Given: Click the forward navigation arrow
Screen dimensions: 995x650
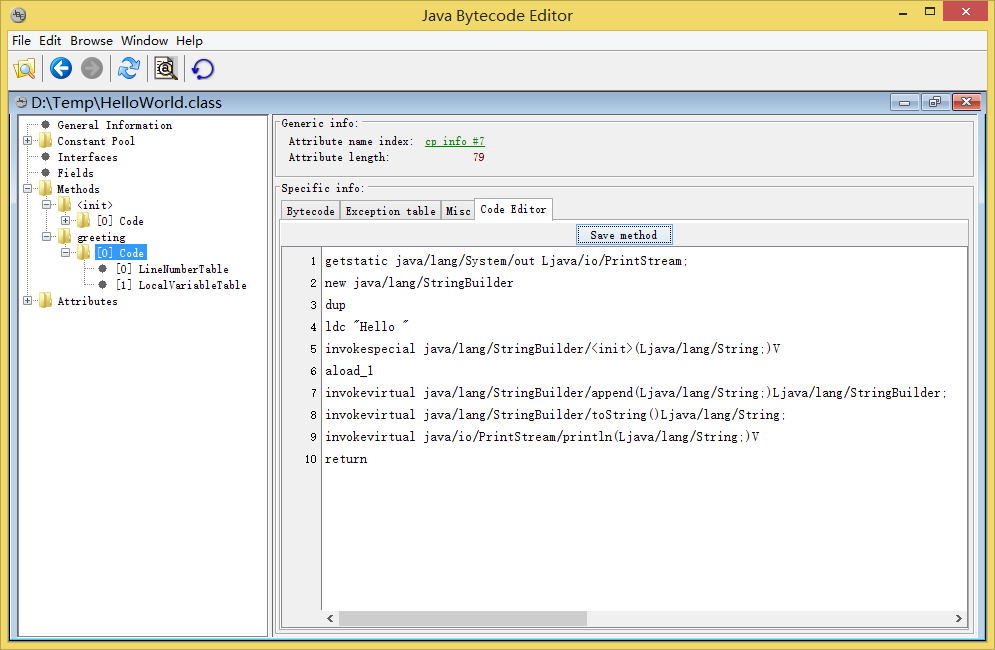Looking at the screenshot, I should (x=91, y=68).
